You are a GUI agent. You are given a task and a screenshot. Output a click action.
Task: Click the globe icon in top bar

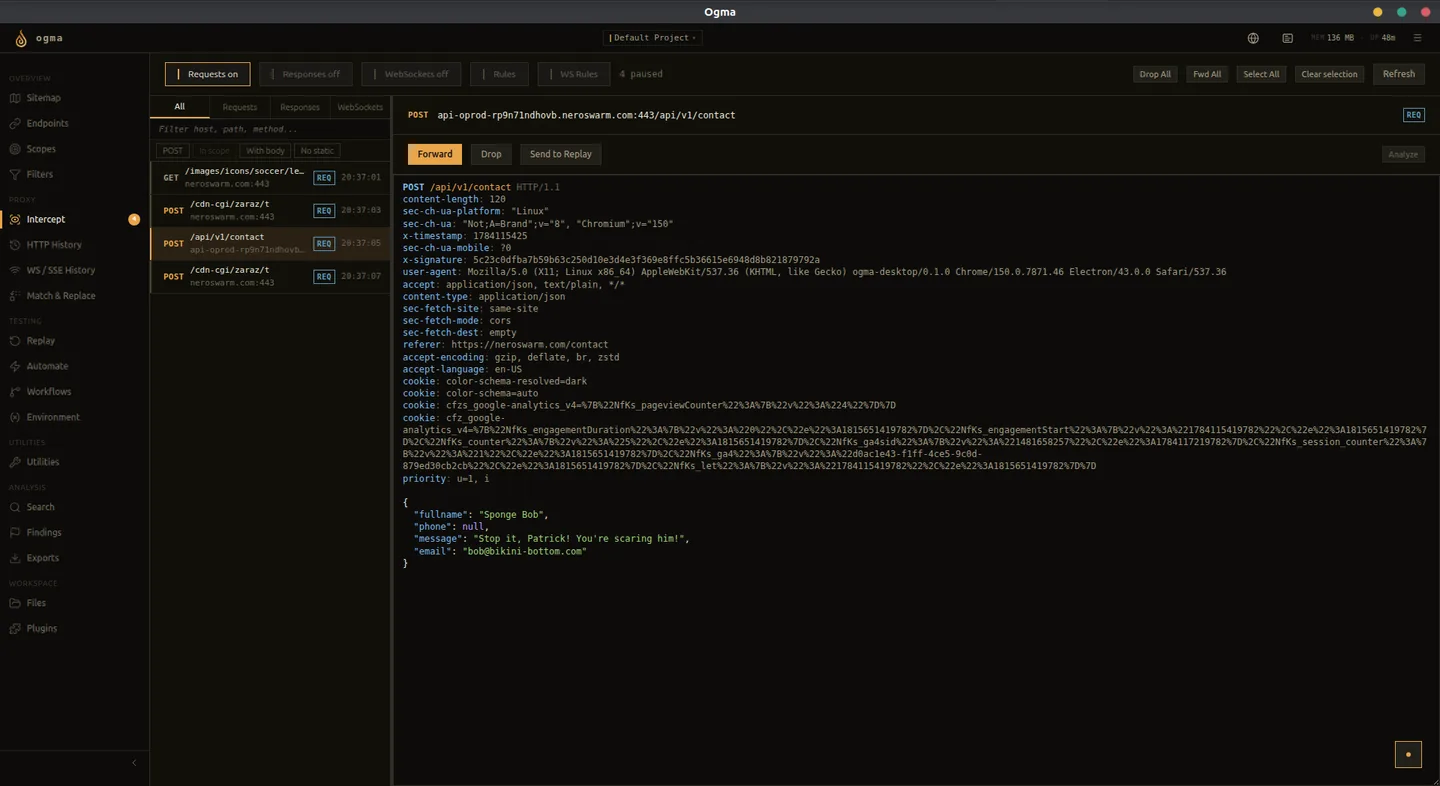coord(1253,38)
